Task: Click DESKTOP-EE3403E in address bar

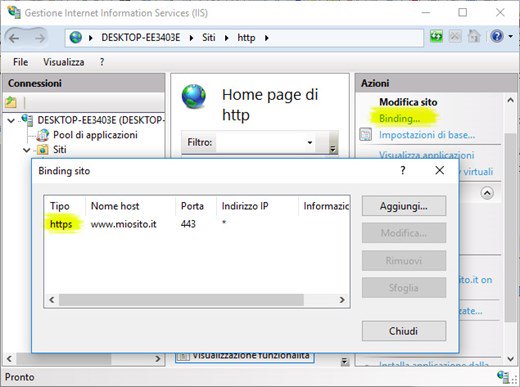Action: click(x=141, y=38)
